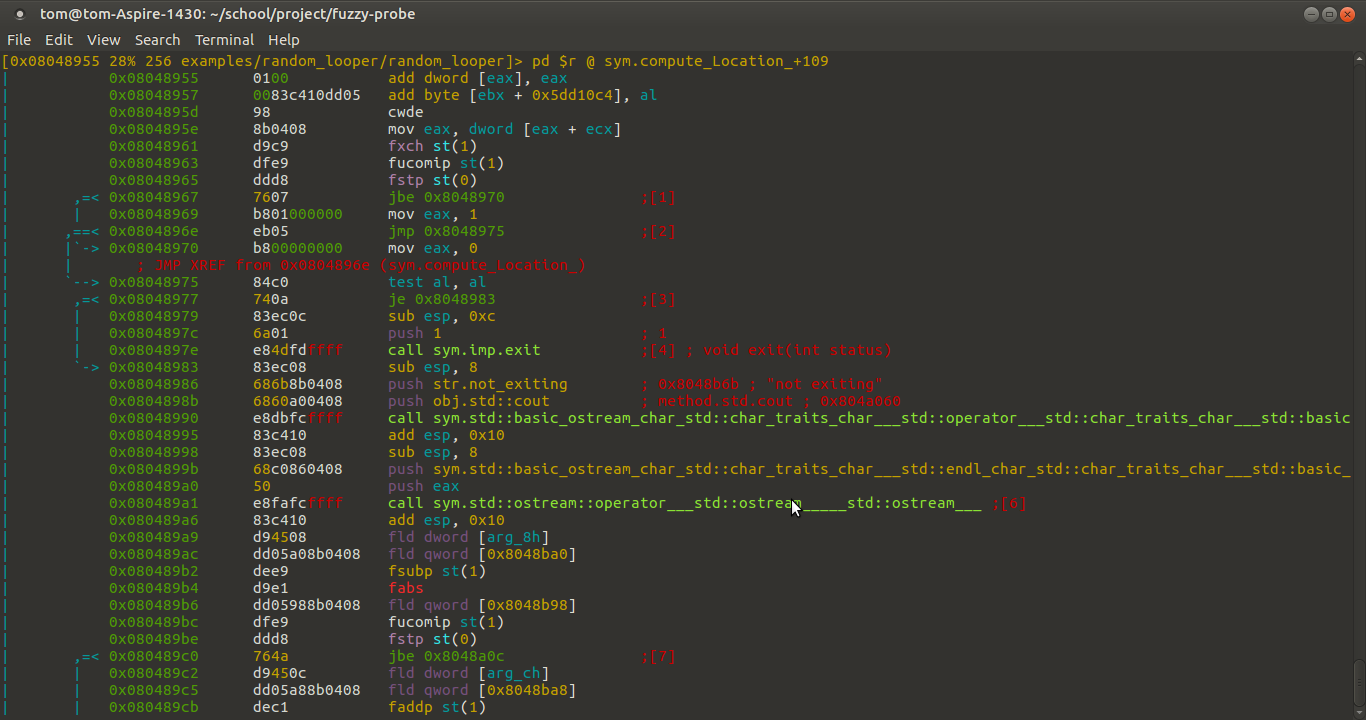The image size is (1366, 720).
Task: Click 'jmp 0x8048975' instruction
Action: click(x=446, y=231)
